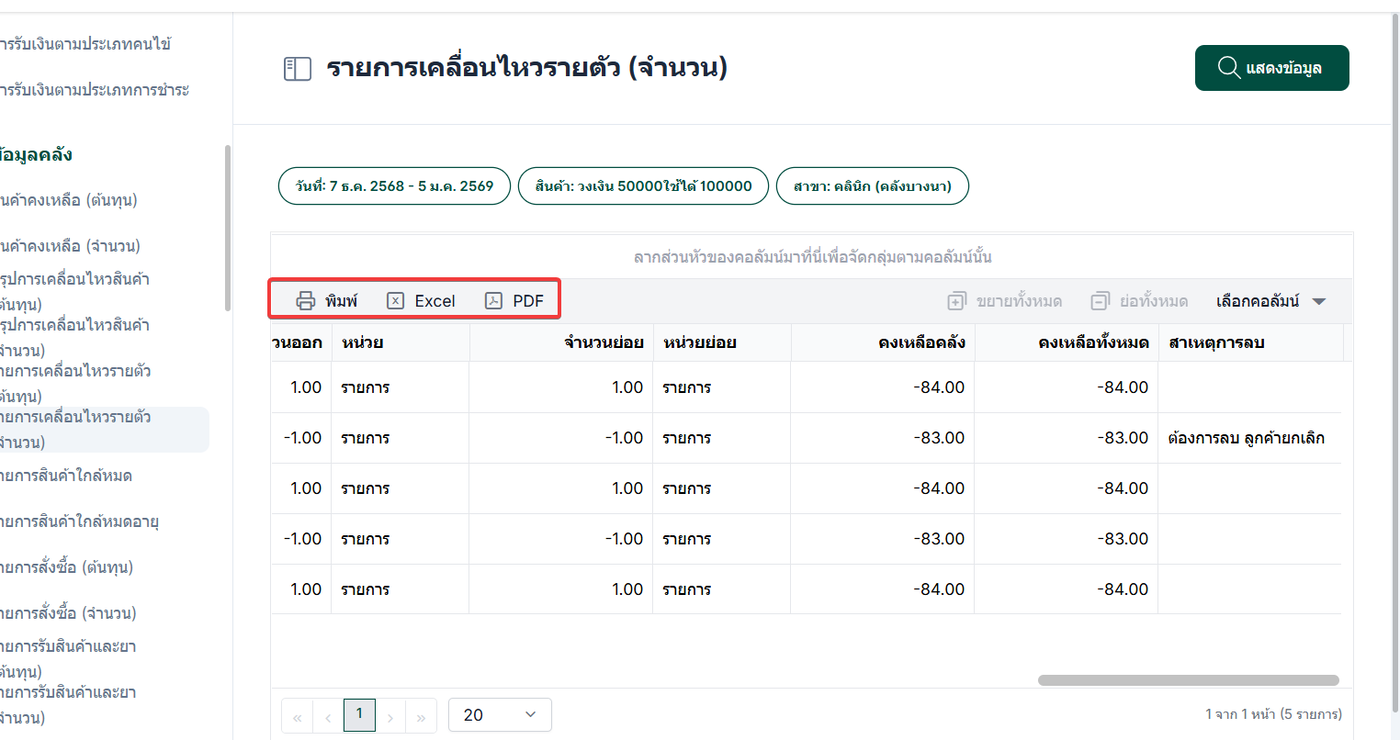1400x740 pixels.
Task: Select page 1 in the pagination
Action: (359, 715)
